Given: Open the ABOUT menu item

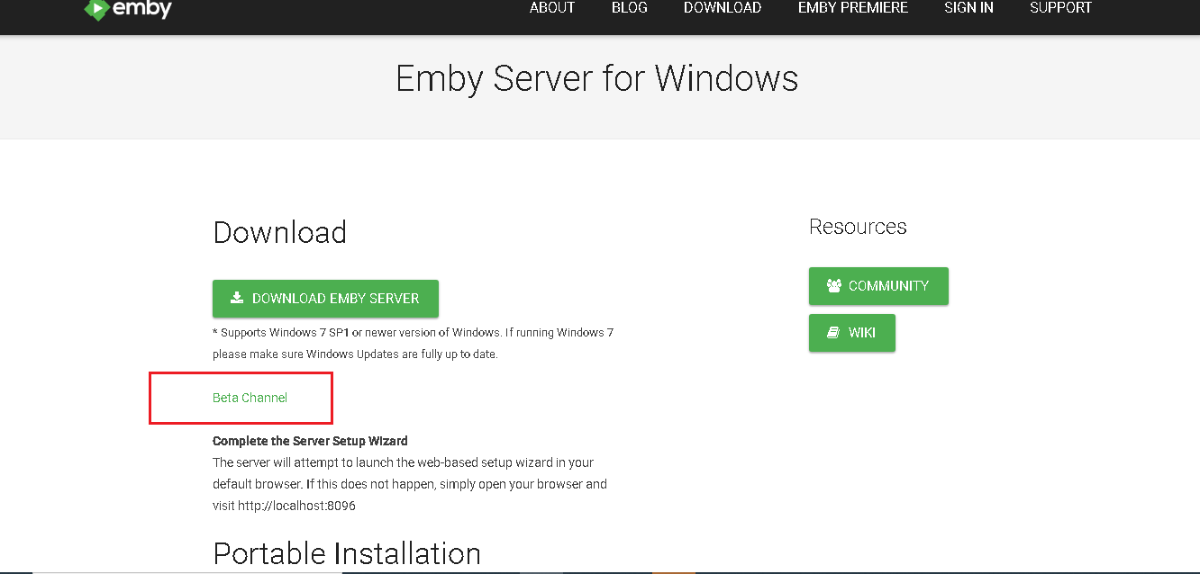Looking at the screenshot, I should pyautogui.click(x=552, y=8).
